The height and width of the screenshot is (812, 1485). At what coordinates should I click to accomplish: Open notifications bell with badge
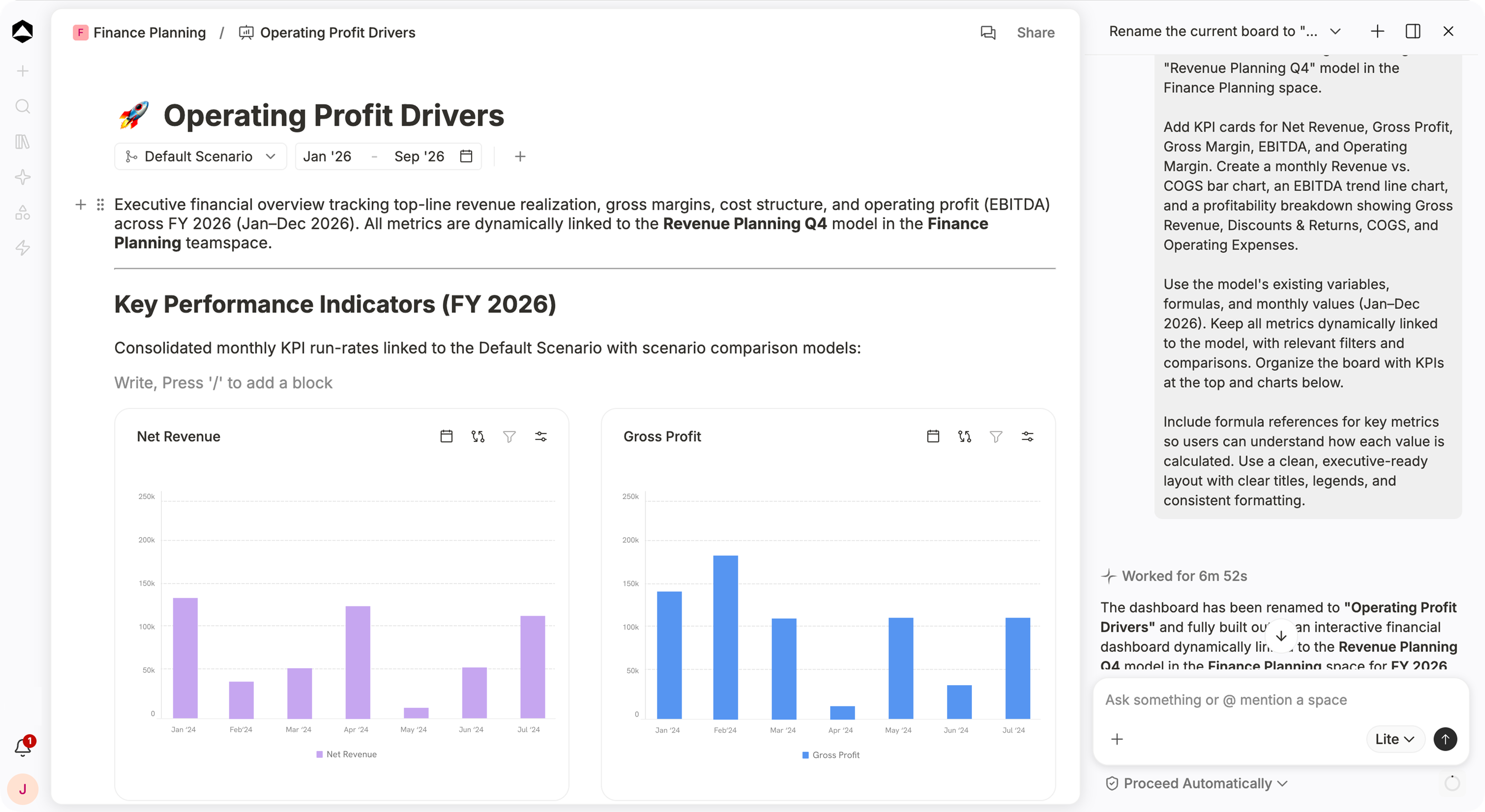click(x=24, y=747)
